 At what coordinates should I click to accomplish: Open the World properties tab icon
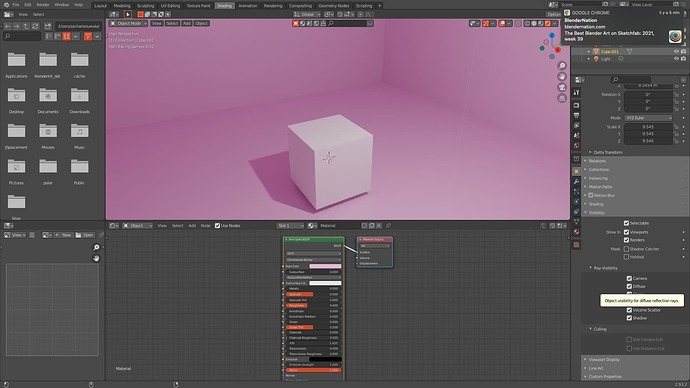click(576, 146)
